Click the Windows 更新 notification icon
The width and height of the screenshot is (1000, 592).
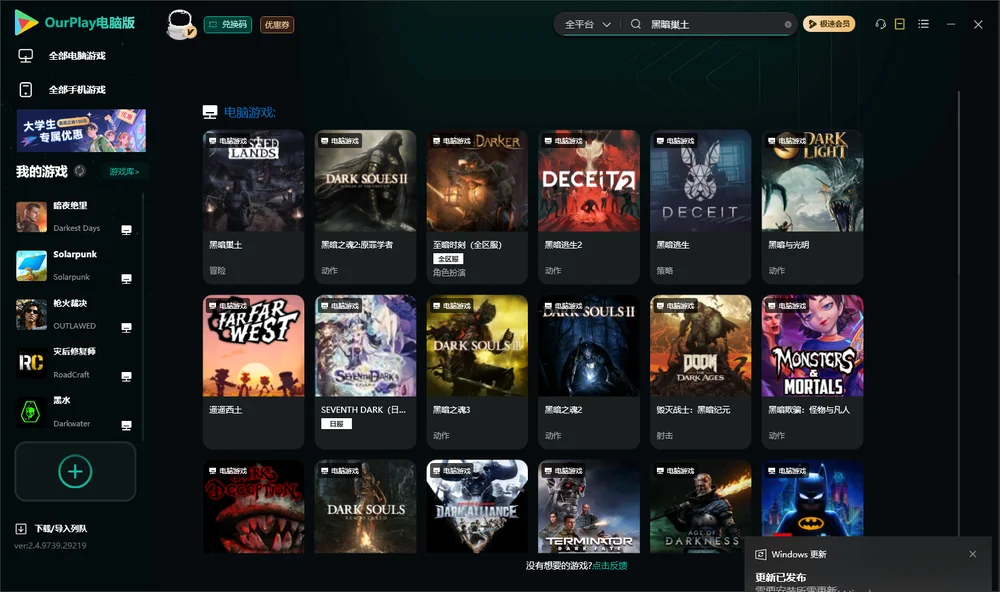[760, 554]
